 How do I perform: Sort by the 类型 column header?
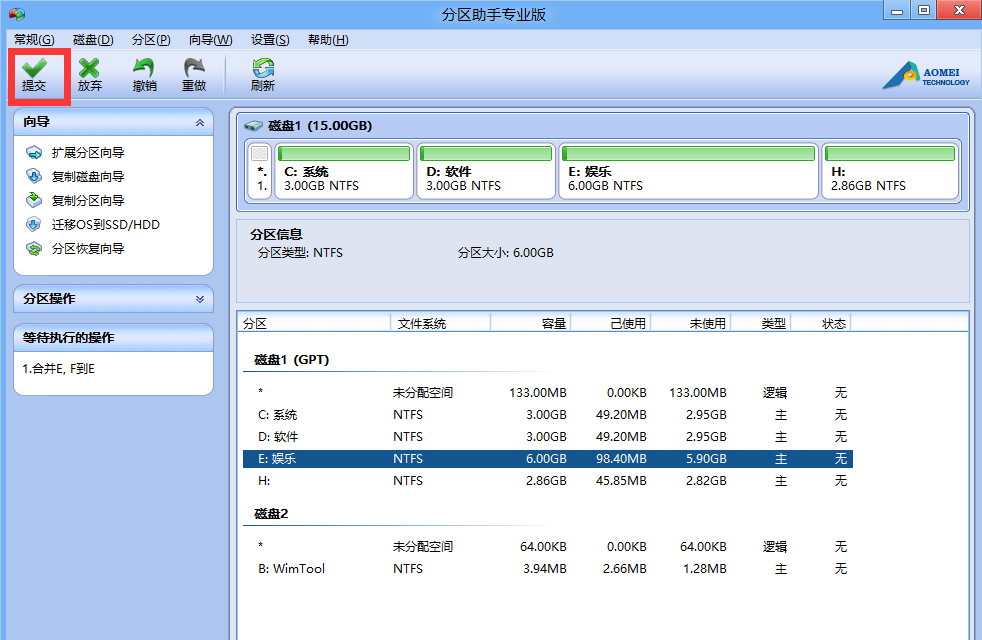tap(761, 323)
